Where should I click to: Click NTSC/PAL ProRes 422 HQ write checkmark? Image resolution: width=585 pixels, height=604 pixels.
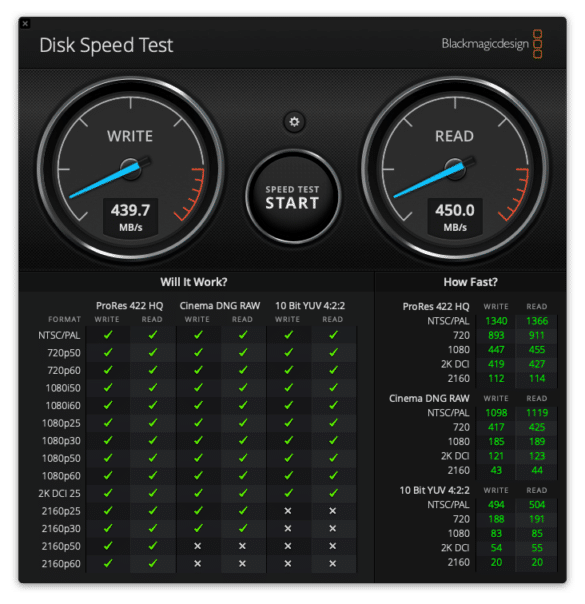(x=108, y=335)
